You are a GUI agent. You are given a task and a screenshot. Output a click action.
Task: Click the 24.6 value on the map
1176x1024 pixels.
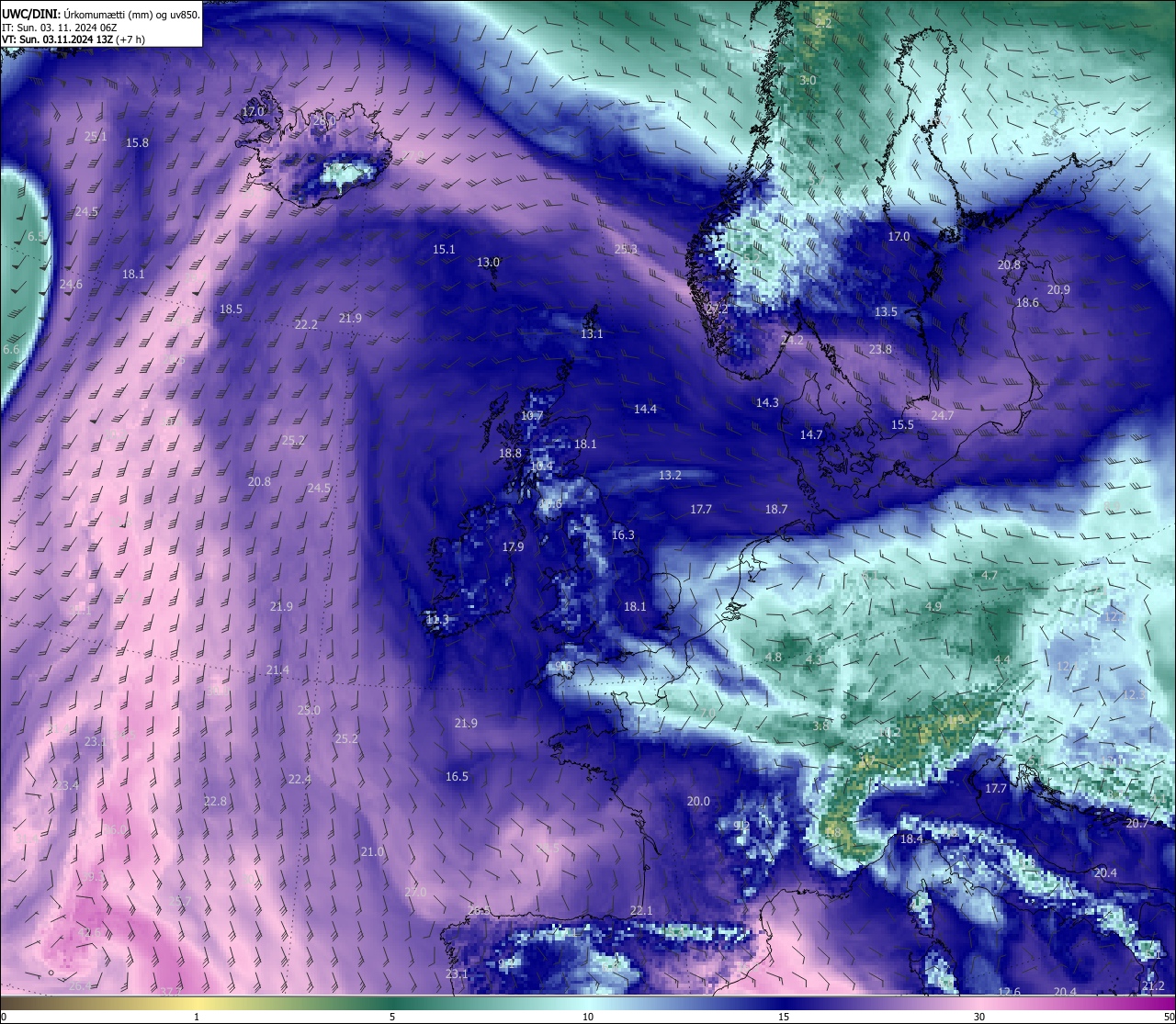click(x=71, y=285)
